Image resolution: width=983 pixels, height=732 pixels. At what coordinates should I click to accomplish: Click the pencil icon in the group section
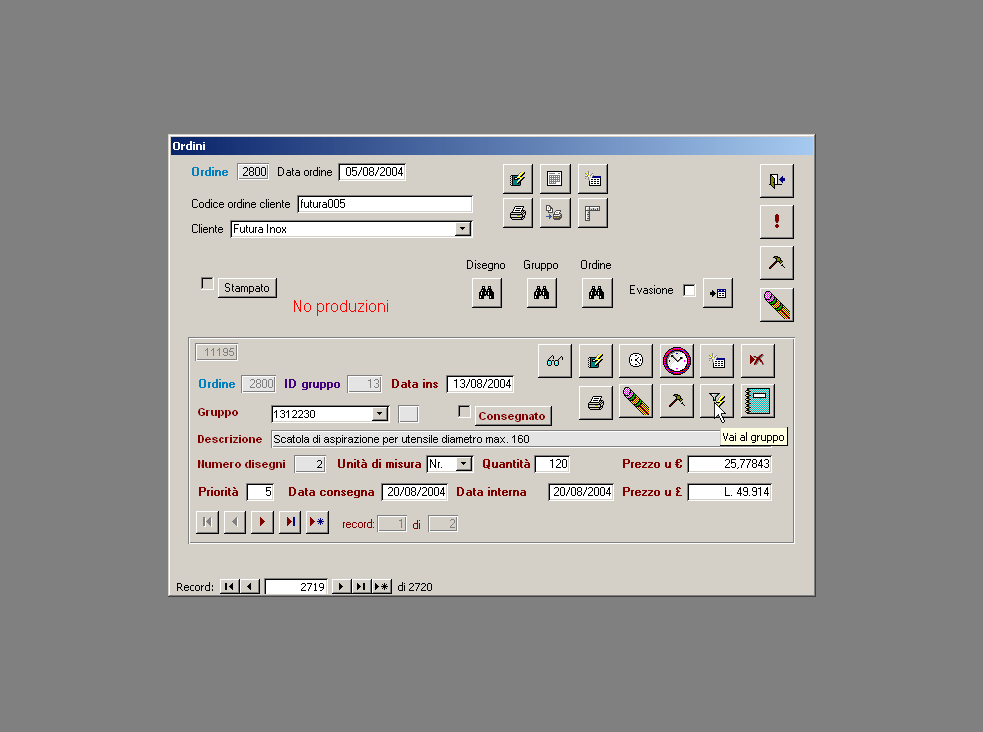(x=636, y=401)
